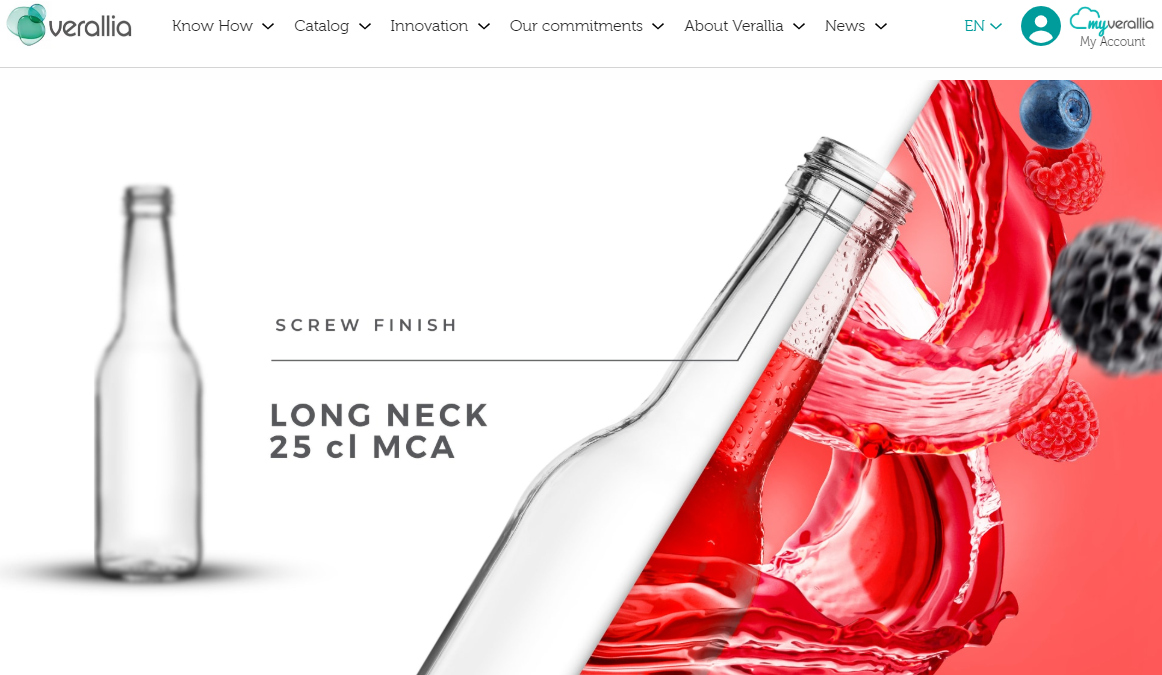Viewport: 1162px width, 675px height.
Task: Click the My Account link
Action: tap(1112, 42)
